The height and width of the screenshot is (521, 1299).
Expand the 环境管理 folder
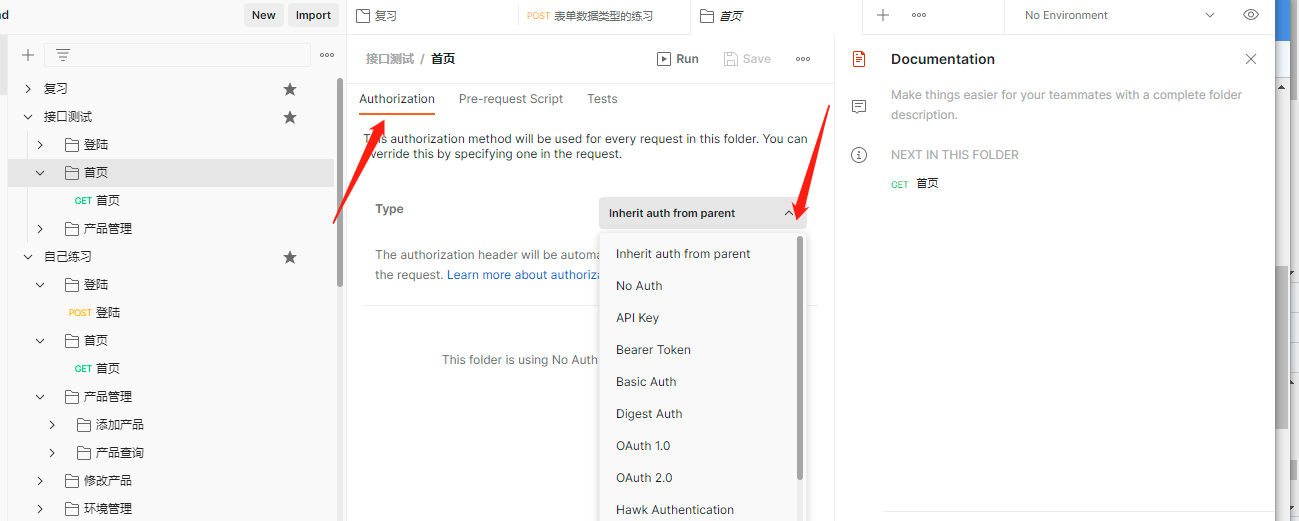pos(40,509)
